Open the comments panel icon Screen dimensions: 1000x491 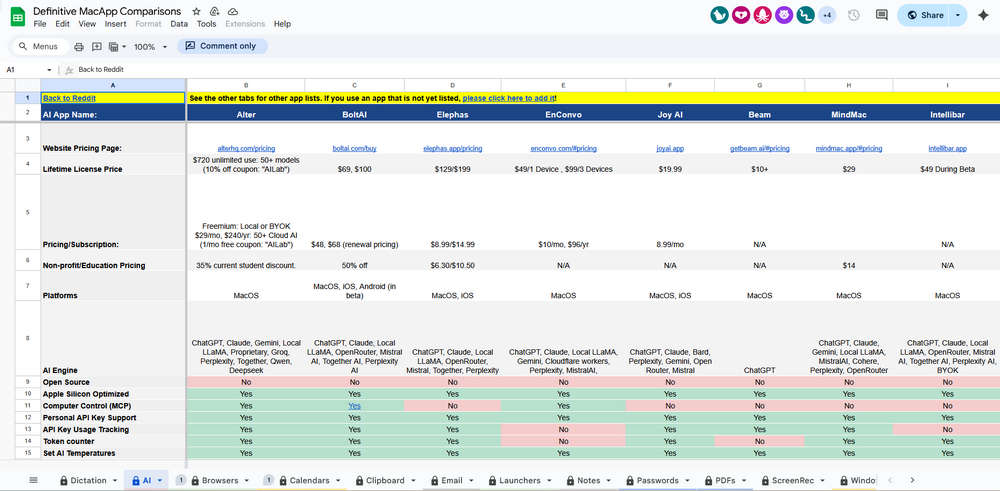pyautogui.click(x=881, y=15)
